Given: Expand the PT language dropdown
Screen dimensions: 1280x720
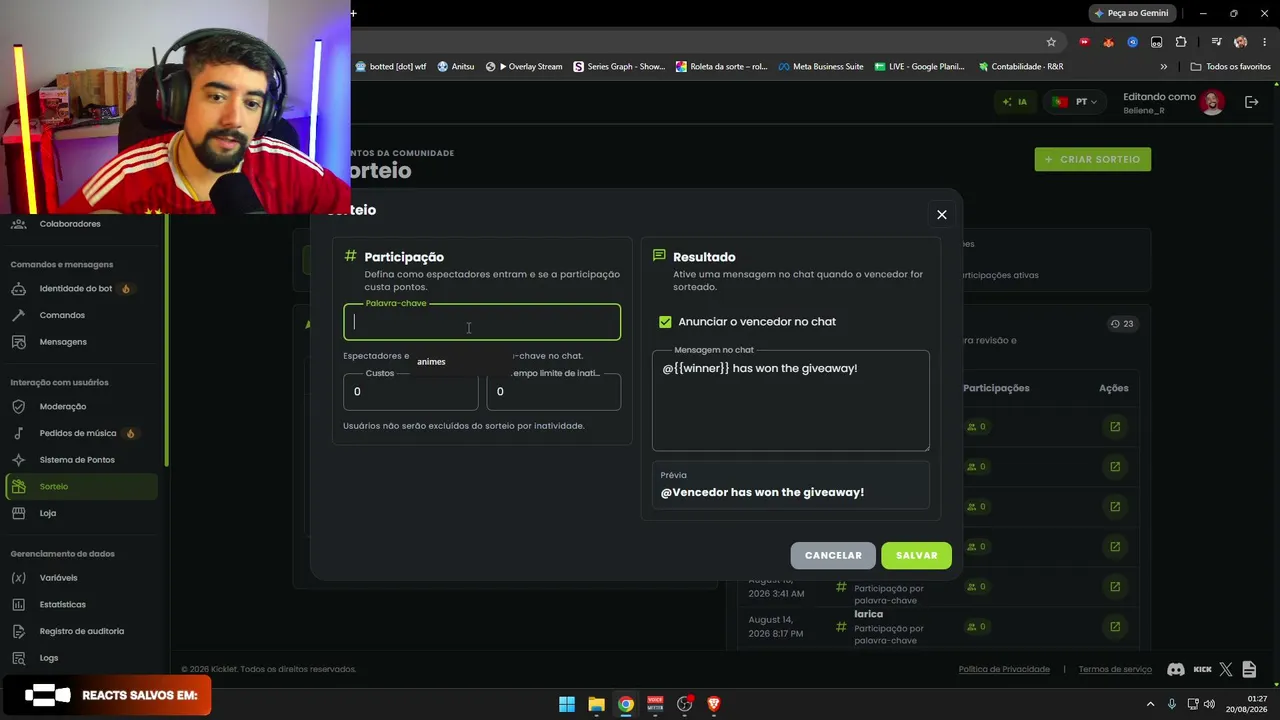Looking at the screenshot, I should coord(1074,102).
